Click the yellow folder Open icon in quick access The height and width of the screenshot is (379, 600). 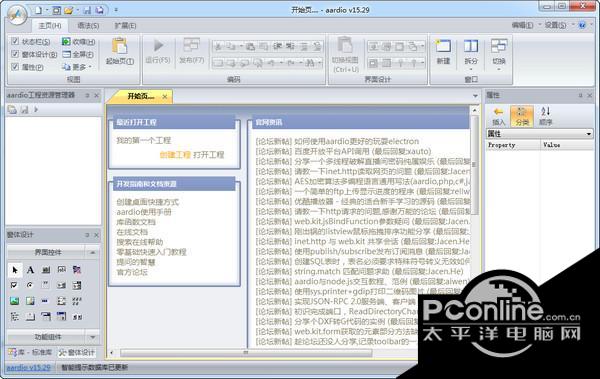(x=68, y=10)
